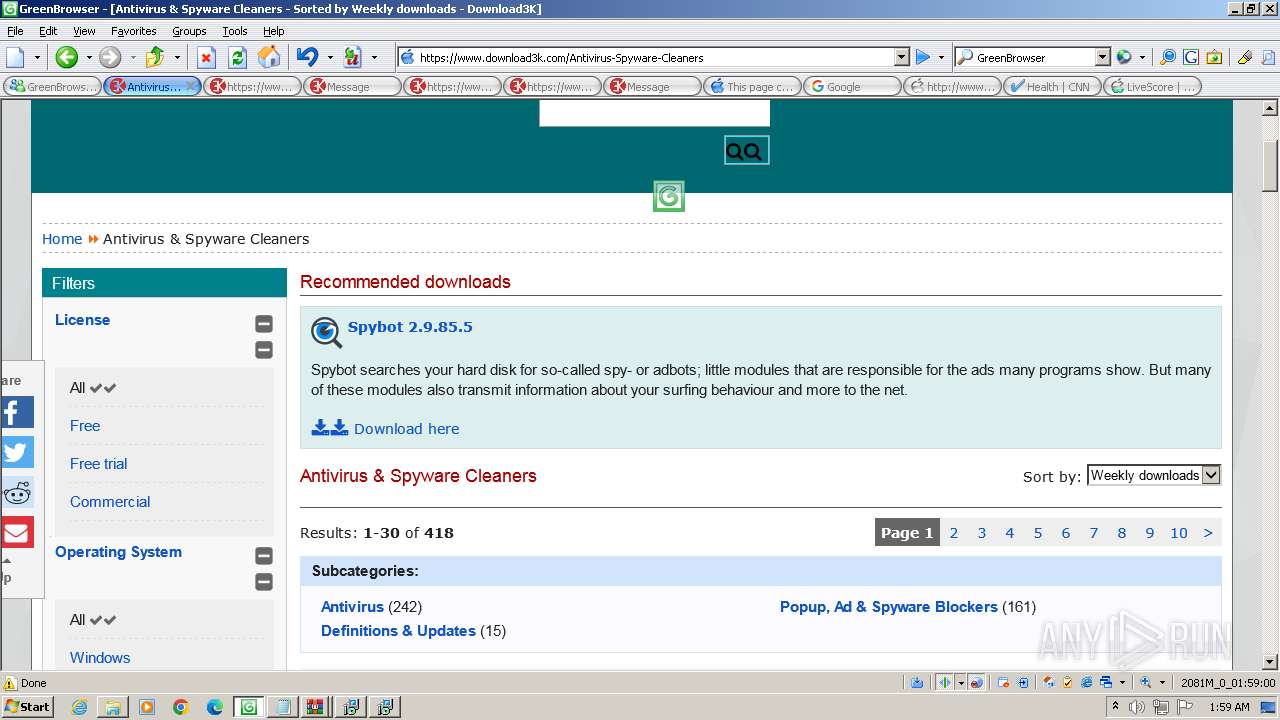Click the Spybot magnifier icon
The width and height of the screenshot is (1280, 720).
[x=326, y=332]
